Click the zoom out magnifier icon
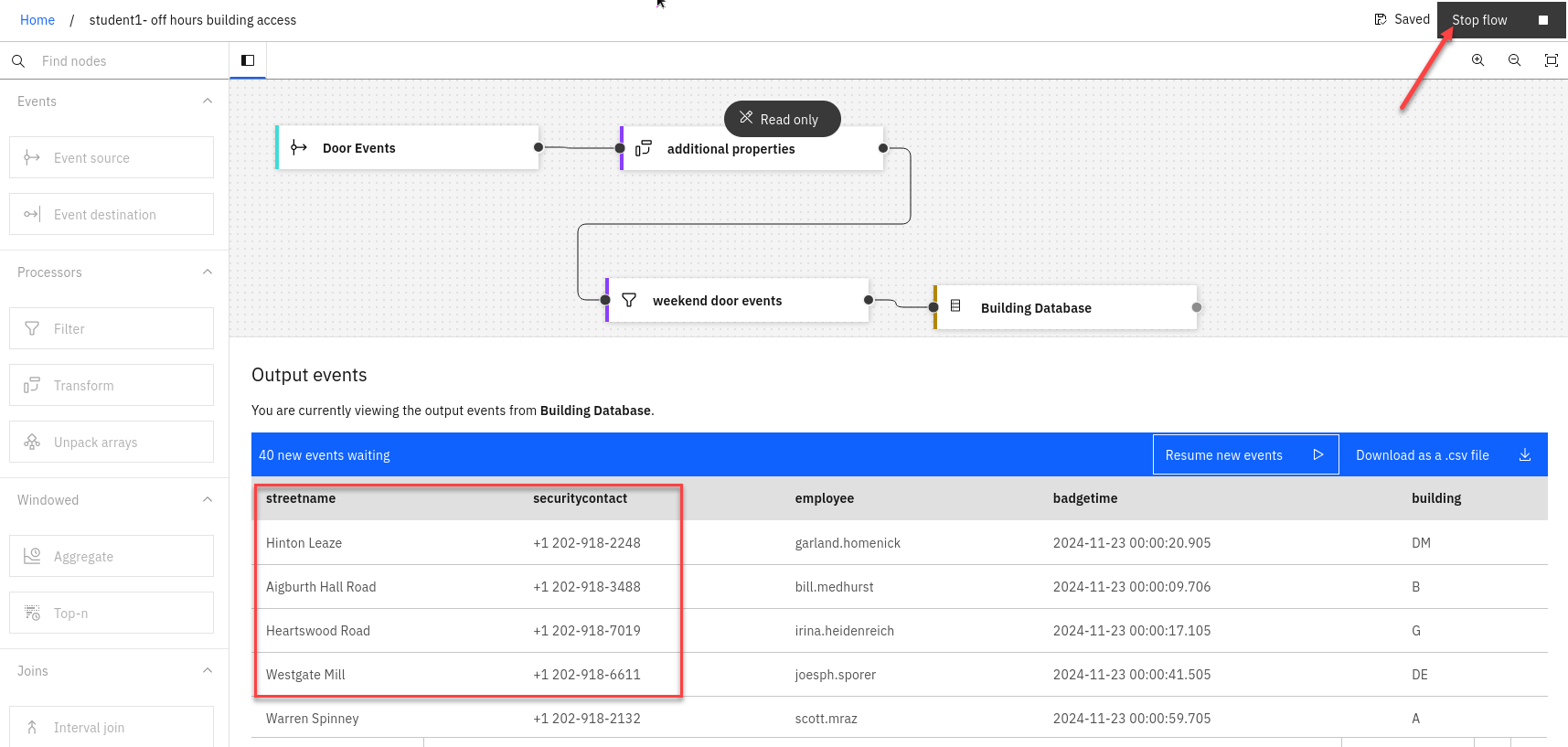1568x747 pixels. [1514, 60]
